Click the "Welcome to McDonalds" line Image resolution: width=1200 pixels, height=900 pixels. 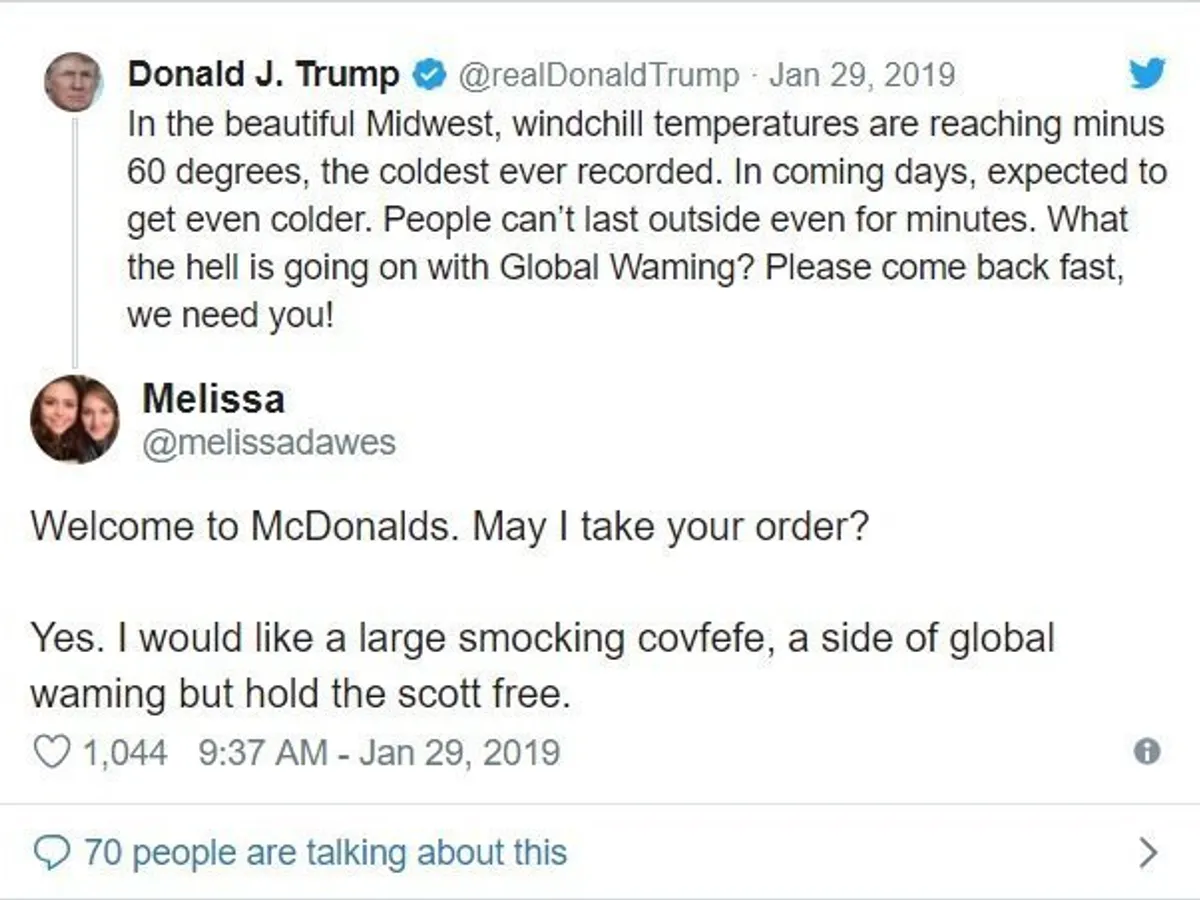[448, 526]
